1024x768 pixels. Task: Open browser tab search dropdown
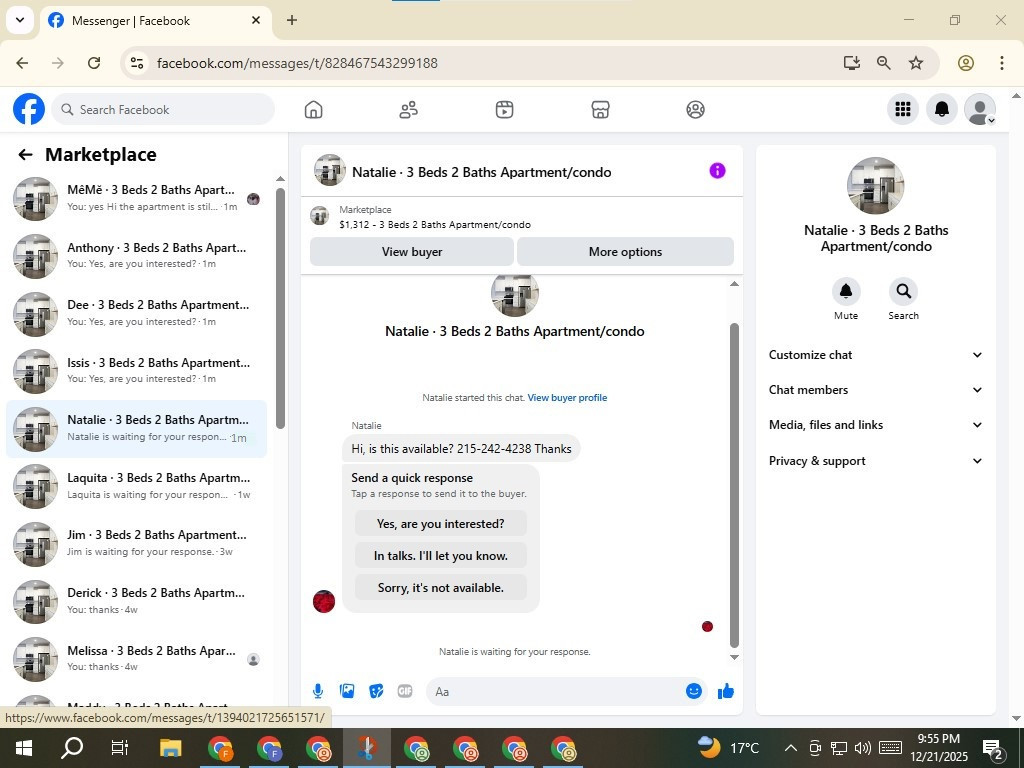click(x=20, y=20)
